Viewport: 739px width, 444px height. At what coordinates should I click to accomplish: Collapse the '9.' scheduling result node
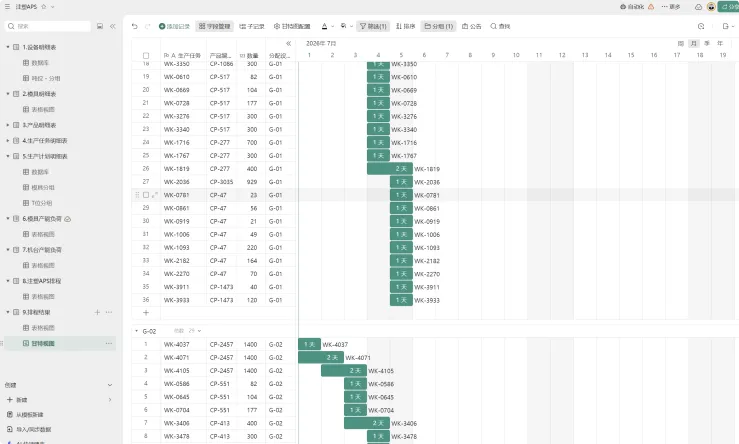click(x=8, y=312)
